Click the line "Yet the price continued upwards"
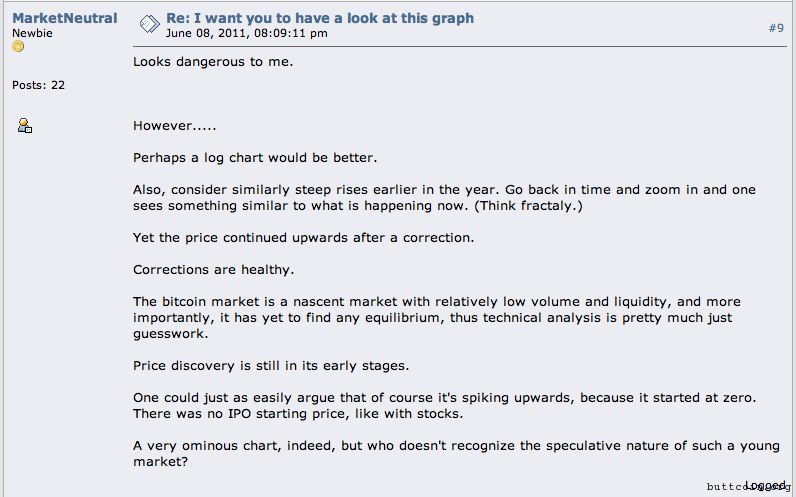796x497 pixels. pyautogui.click(x=303, y=238)
